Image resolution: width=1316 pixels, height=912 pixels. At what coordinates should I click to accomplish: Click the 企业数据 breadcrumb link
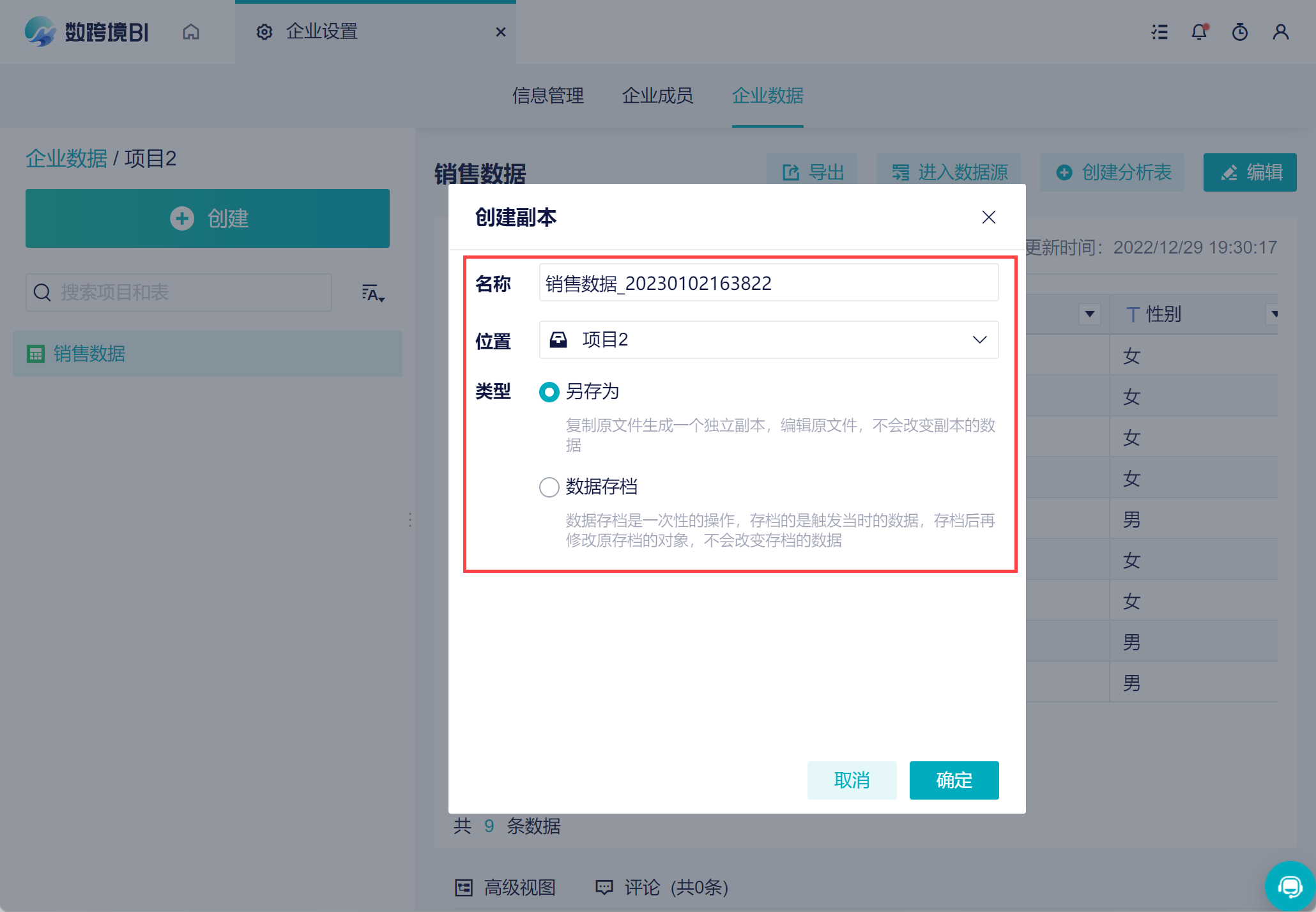coord(66,158)
